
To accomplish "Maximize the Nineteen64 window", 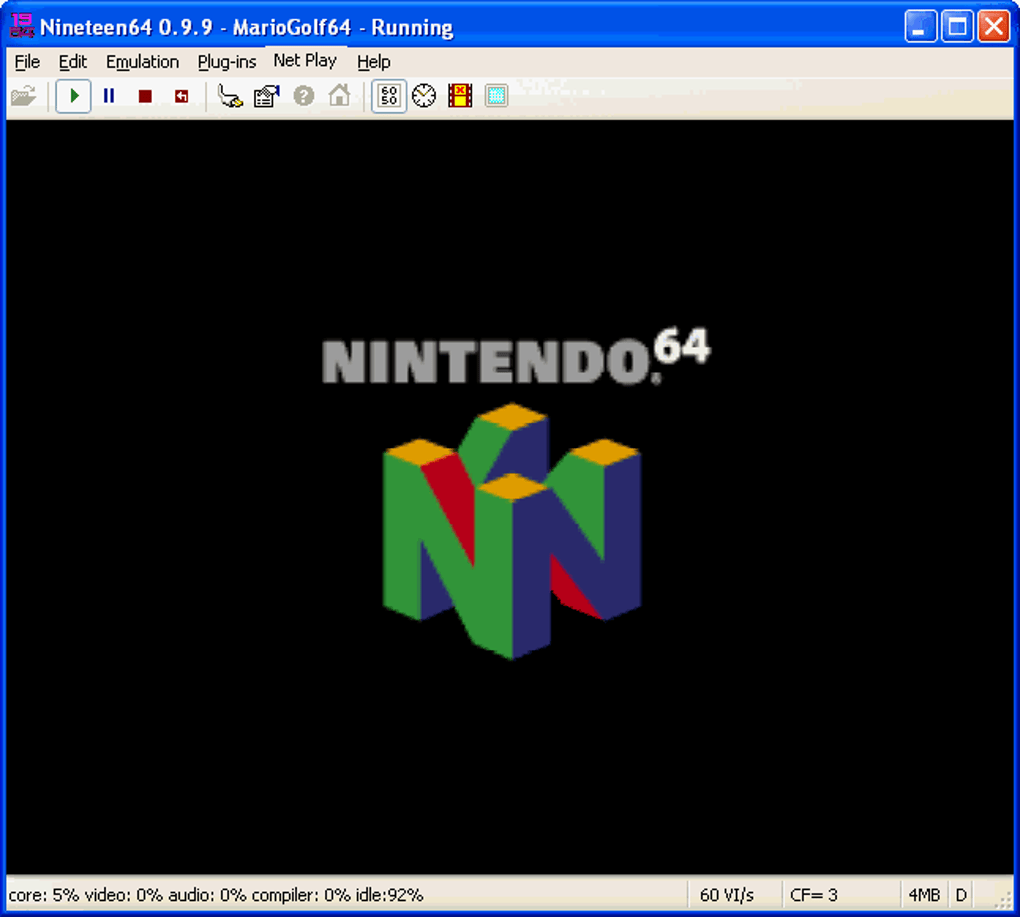I will click(x=958, y=27).
